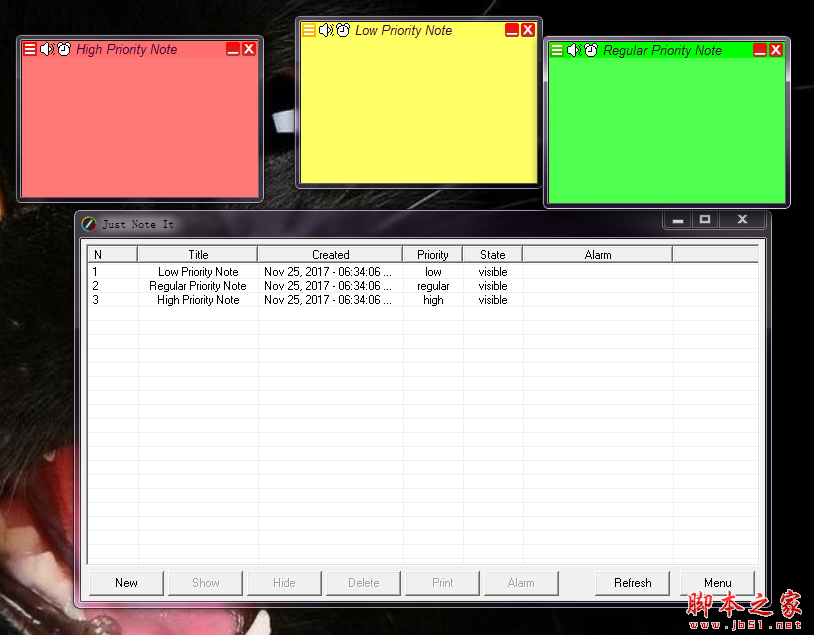Open the menu icon on High Priority Note

tap(30, 49)
